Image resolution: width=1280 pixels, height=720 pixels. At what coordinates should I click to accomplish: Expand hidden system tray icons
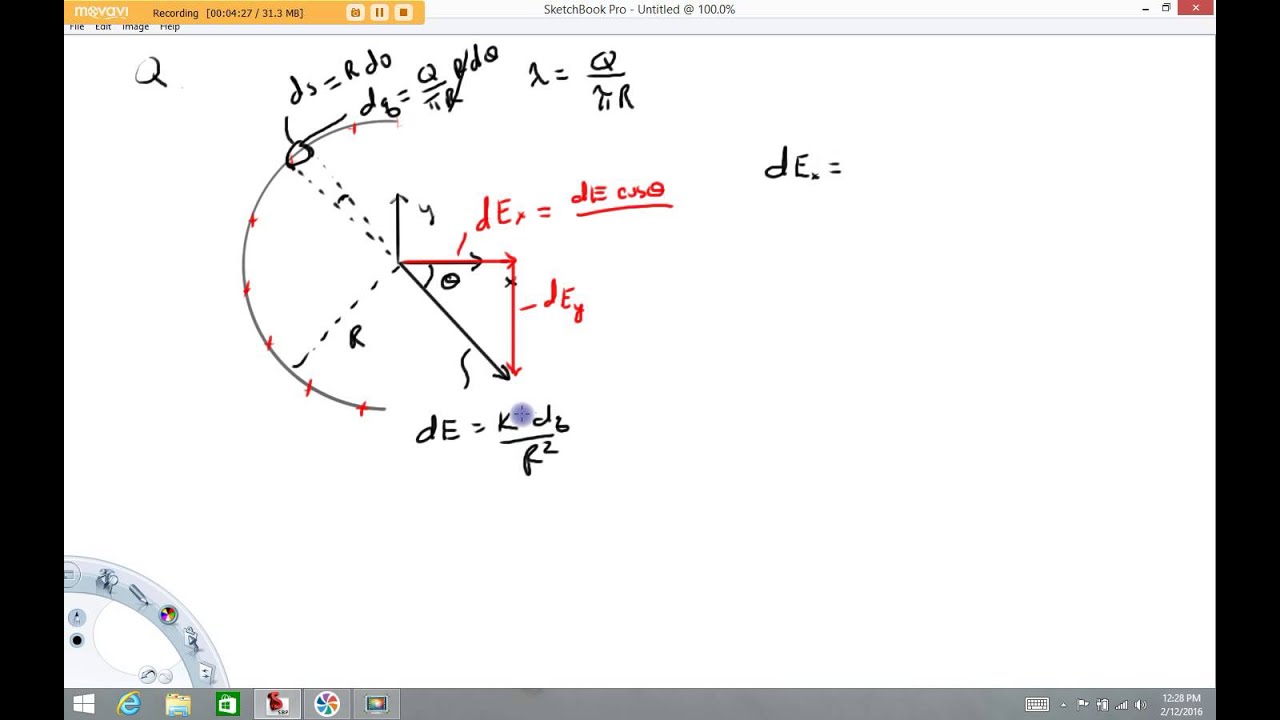(x=1063, y=705)
